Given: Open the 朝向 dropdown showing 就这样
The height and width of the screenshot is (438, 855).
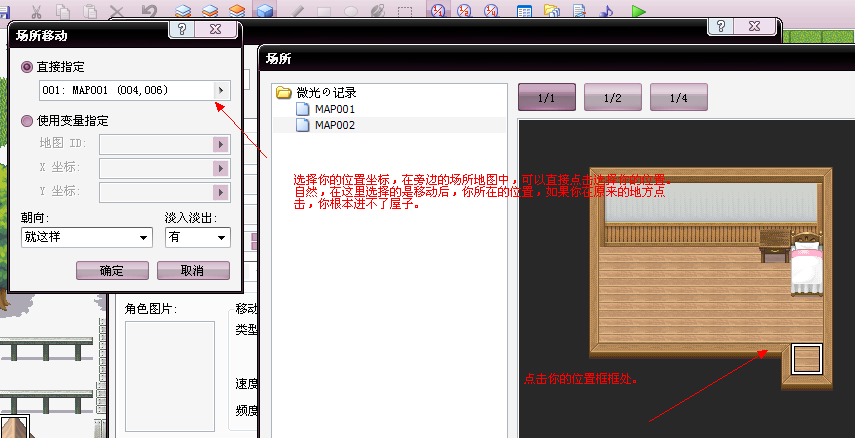Looking at the screenshot, I should click(x=87, y=238).
